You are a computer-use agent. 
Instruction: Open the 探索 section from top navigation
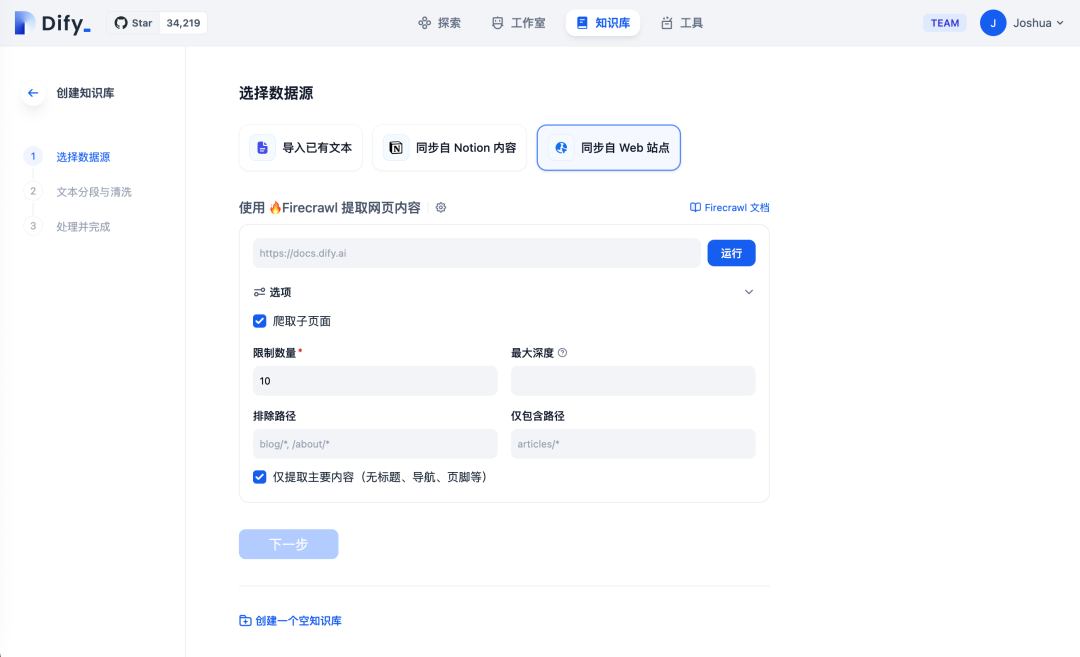pos(440,22)
